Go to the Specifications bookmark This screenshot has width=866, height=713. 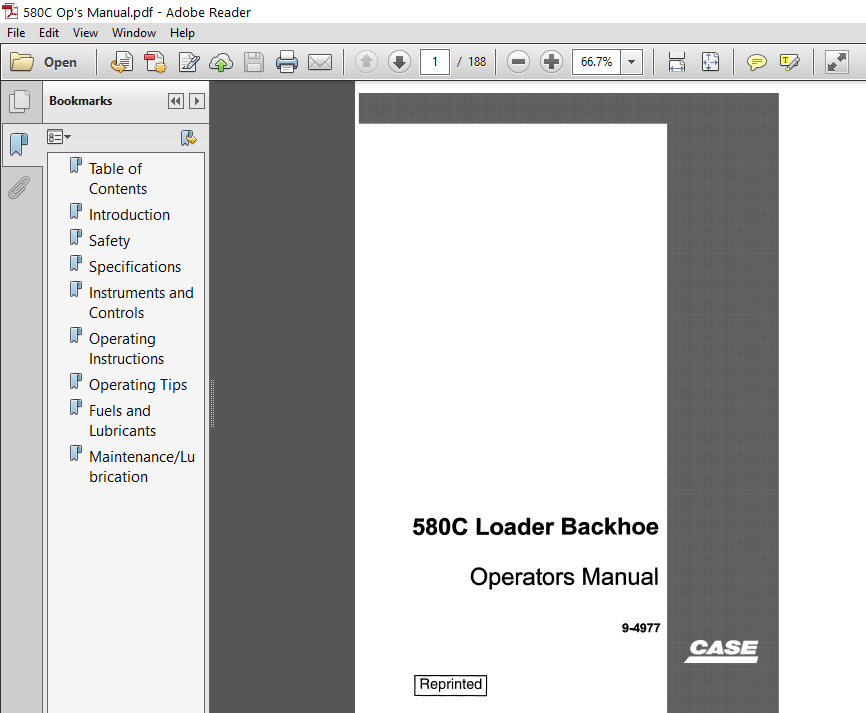(x=135, y=266)
